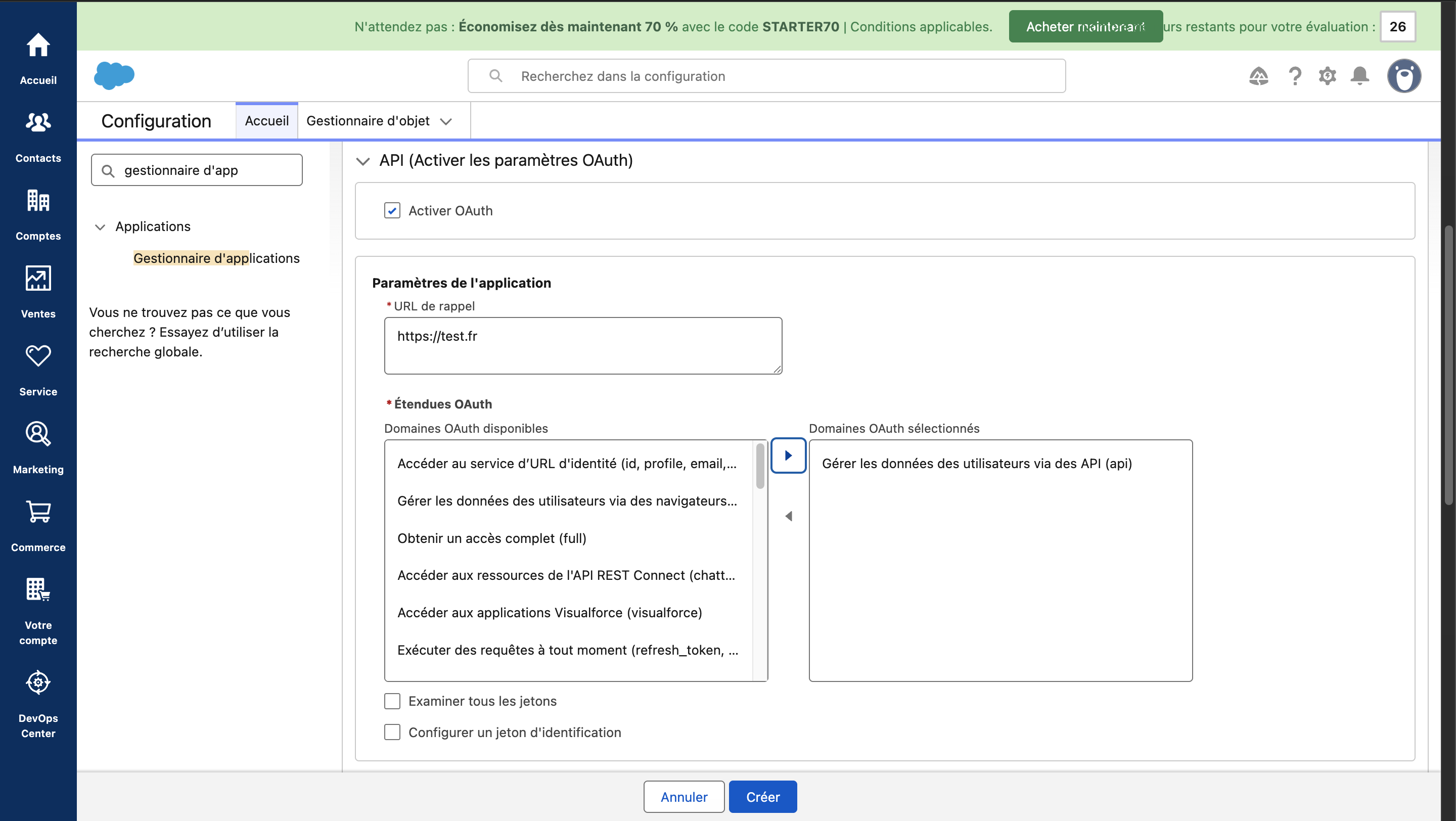Switch to the Accueil tab

click(x=267, y=121)
